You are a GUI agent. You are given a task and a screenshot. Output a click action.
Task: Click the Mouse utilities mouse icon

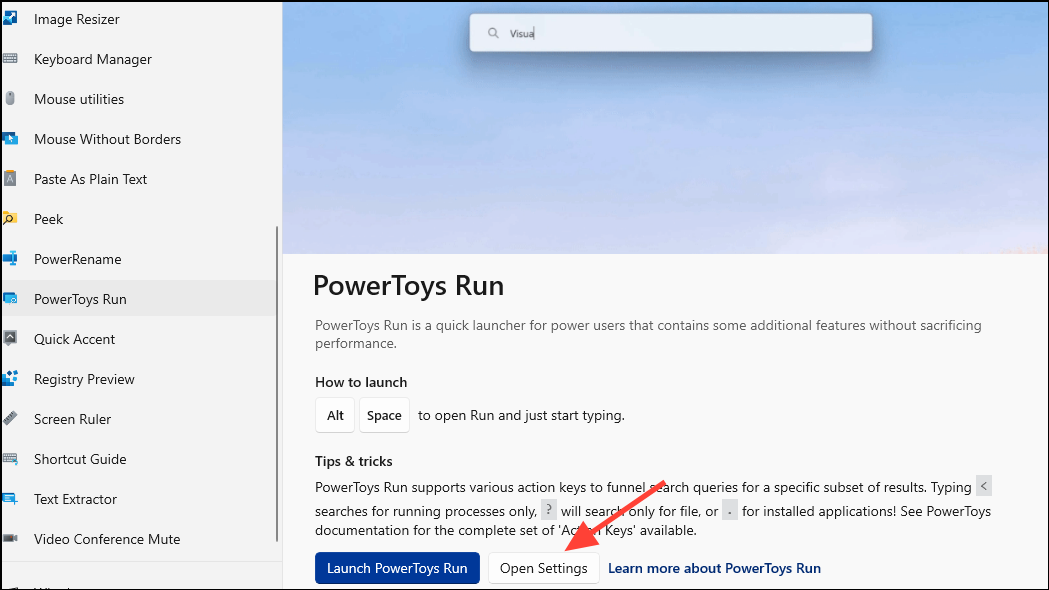coord(10,99)
